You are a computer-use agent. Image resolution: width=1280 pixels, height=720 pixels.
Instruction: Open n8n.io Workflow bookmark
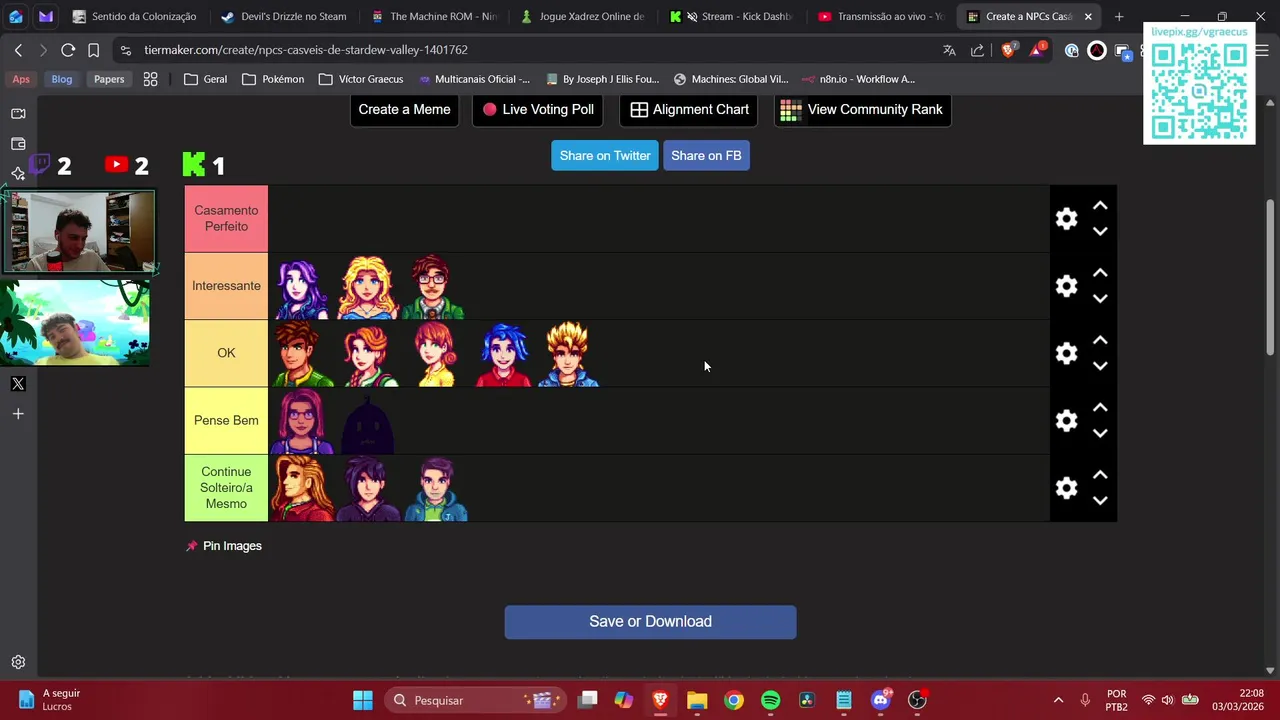[858, 79]
